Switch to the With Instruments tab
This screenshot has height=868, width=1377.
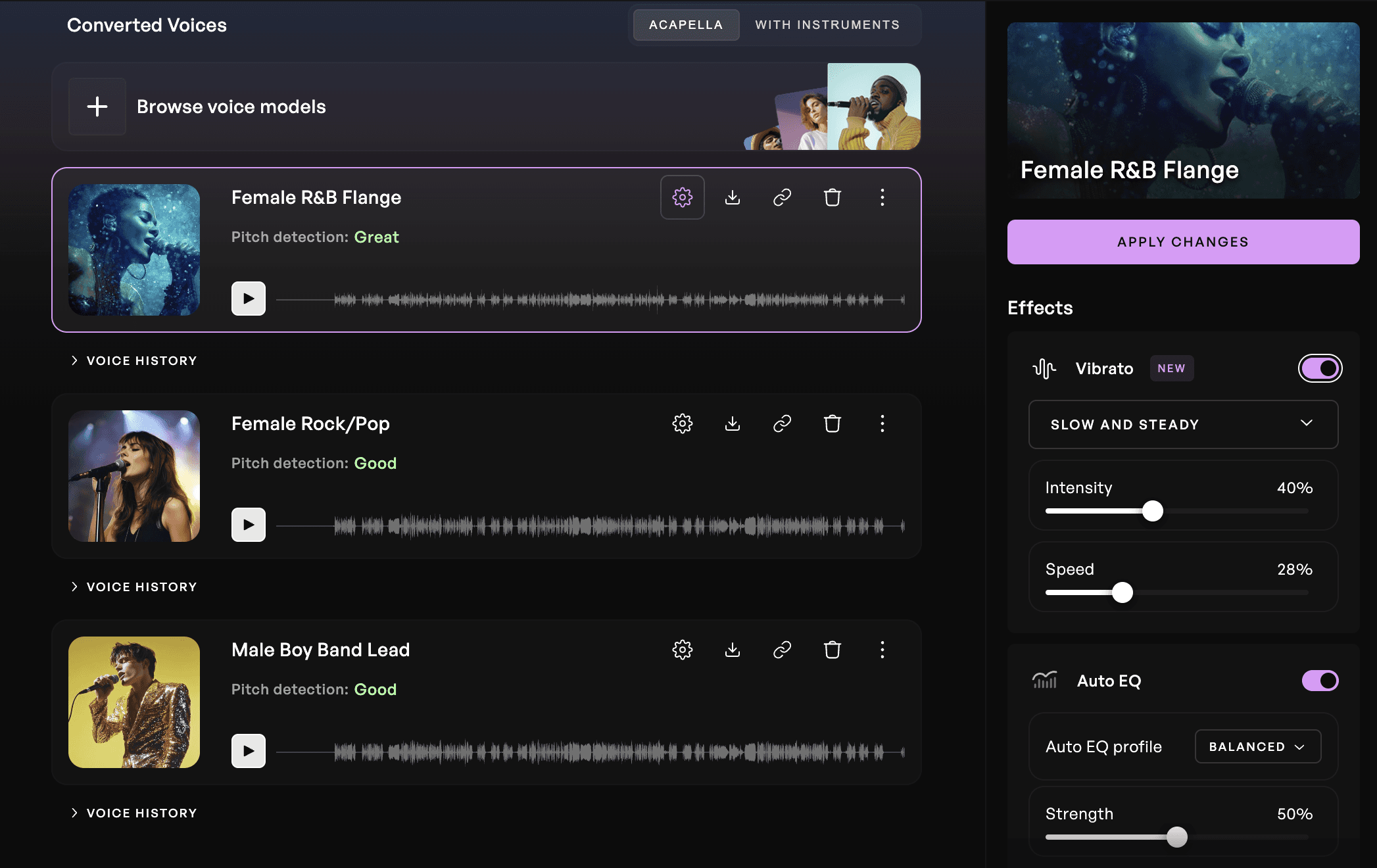point(827,25)
